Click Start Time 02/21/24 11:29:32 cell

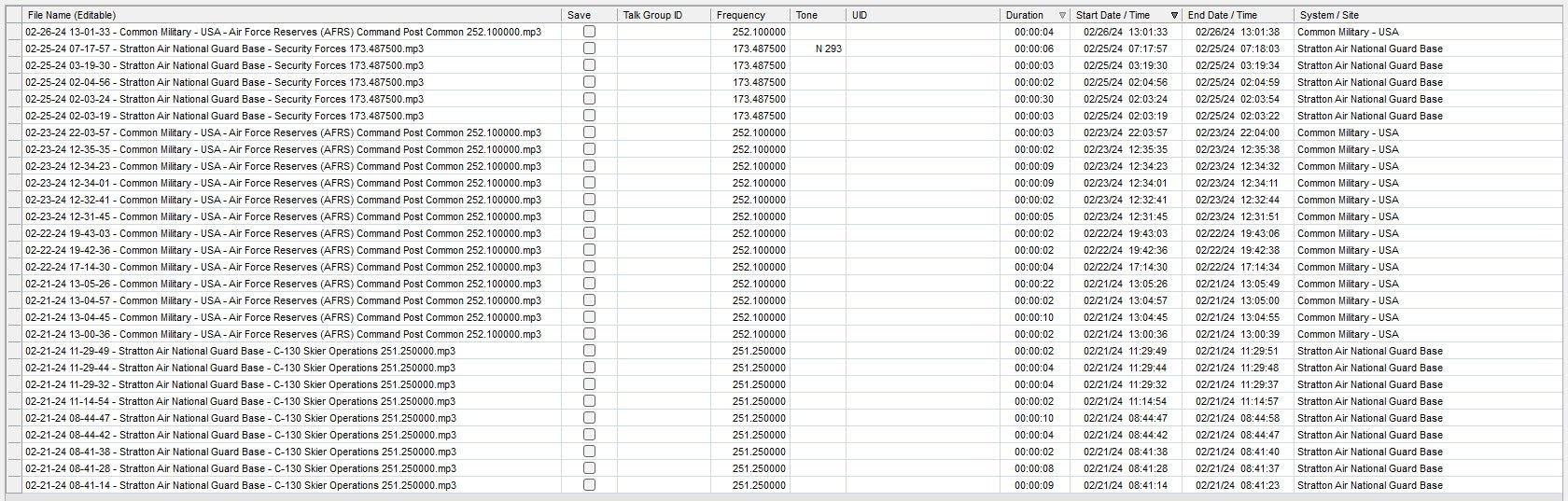point(1126,384)
